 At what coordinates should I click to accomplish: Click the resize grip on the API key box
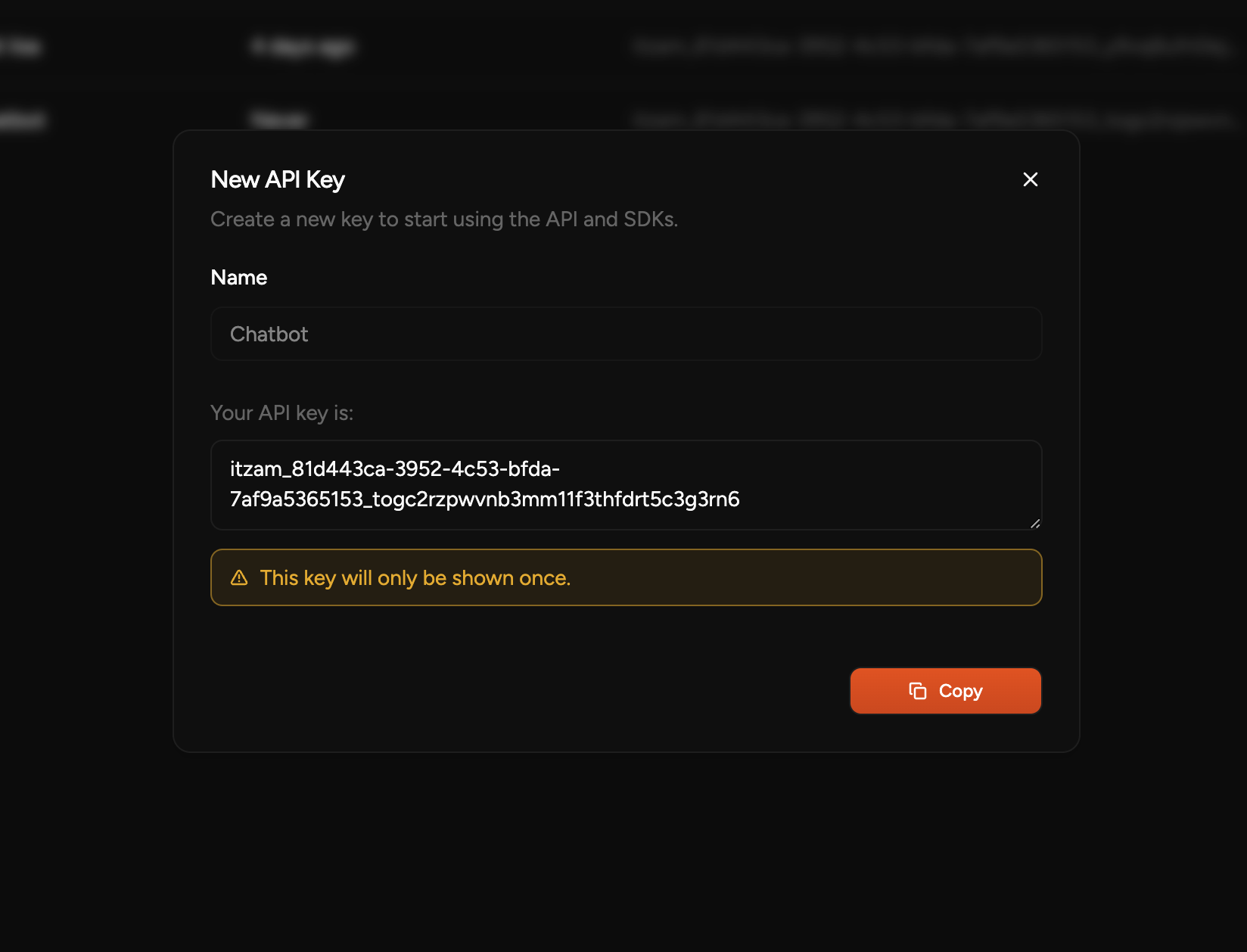tap(1035, 524)
